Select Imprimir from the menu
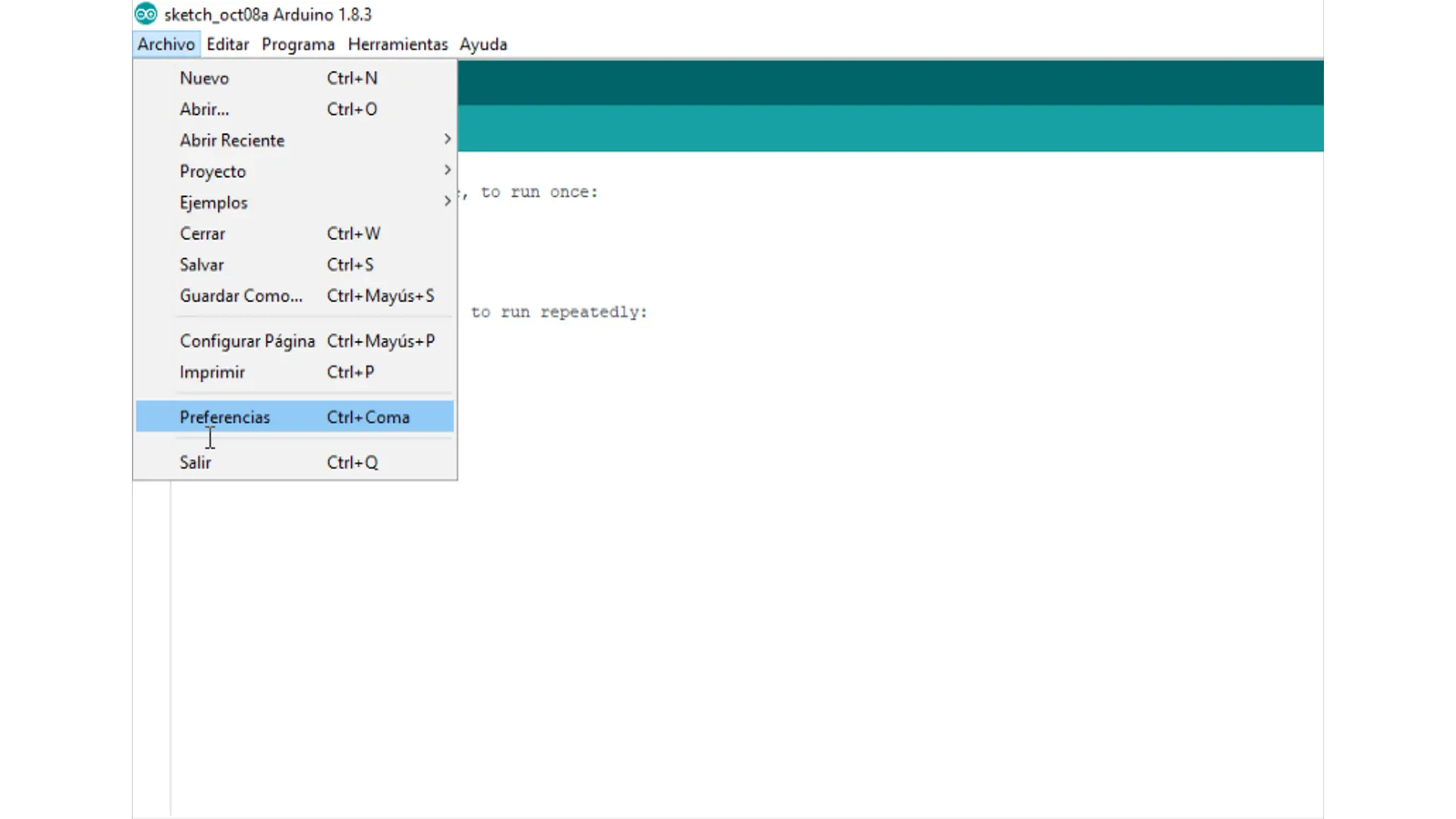 pyautogui.click(x=295, y=372)
